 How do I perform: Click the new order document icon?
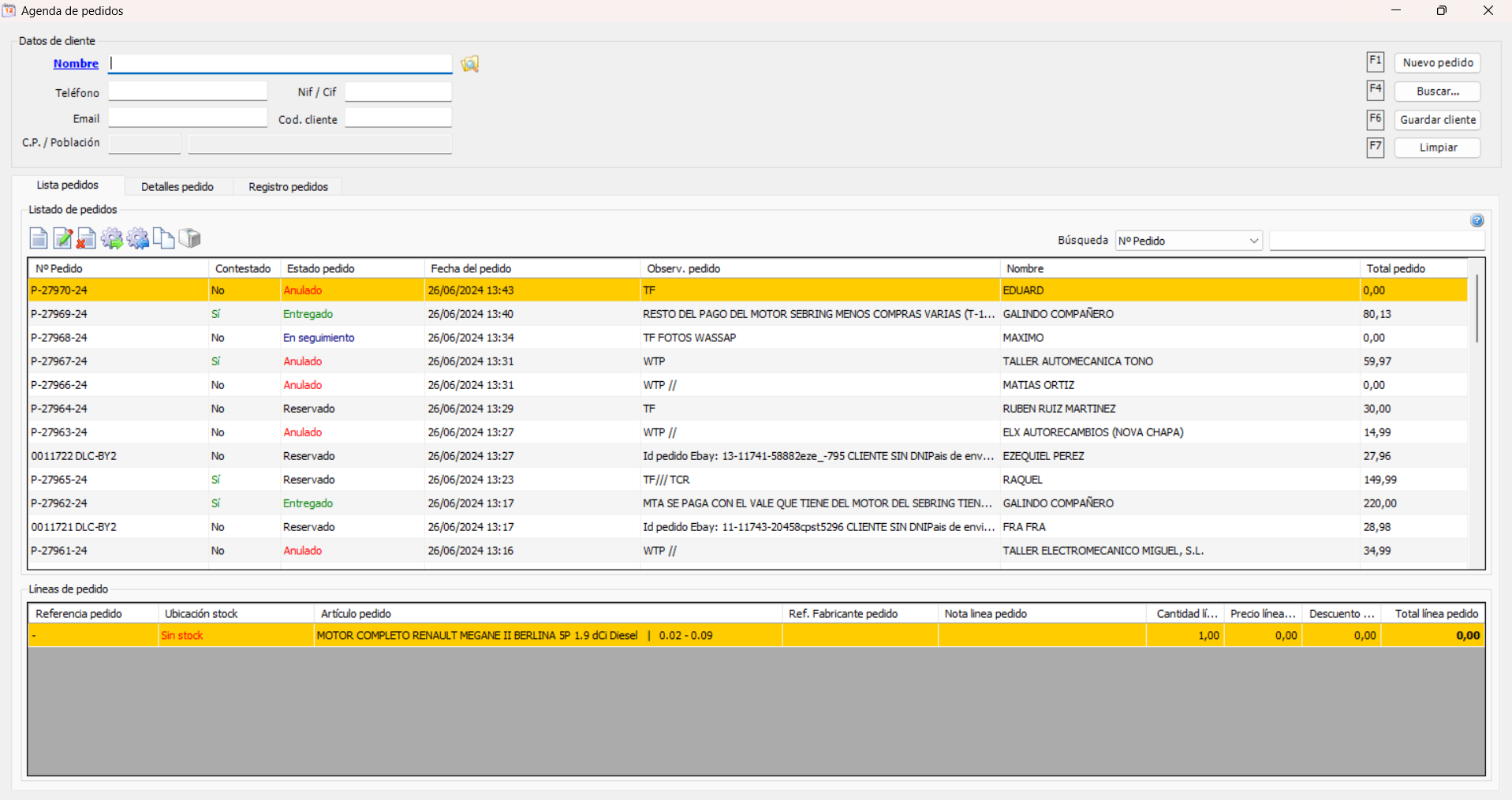click(38, 238)
